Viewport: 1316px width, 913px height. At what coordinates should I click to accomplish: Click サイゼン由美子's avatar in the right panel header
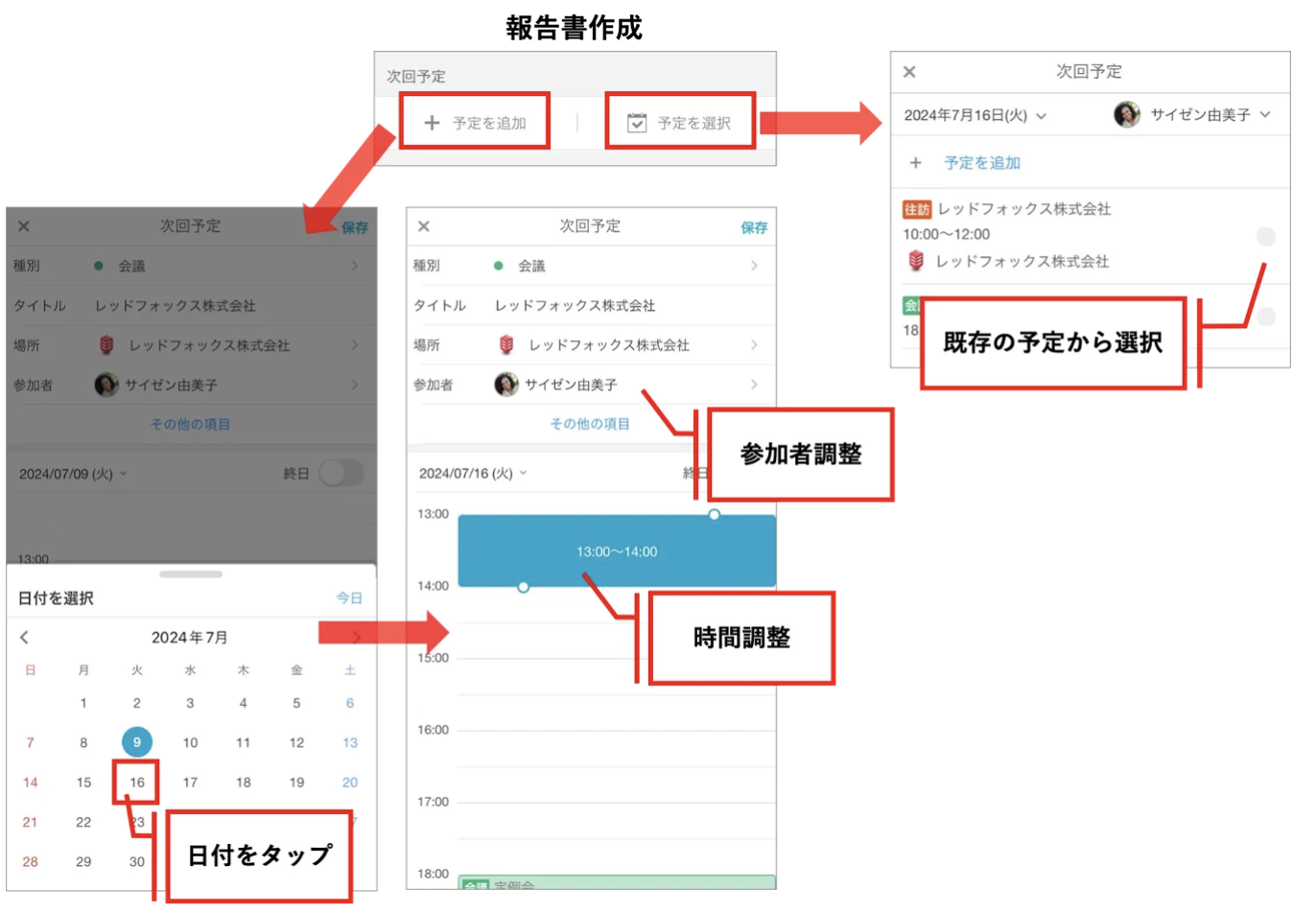pyautogui.click(x=1127, y=114)
